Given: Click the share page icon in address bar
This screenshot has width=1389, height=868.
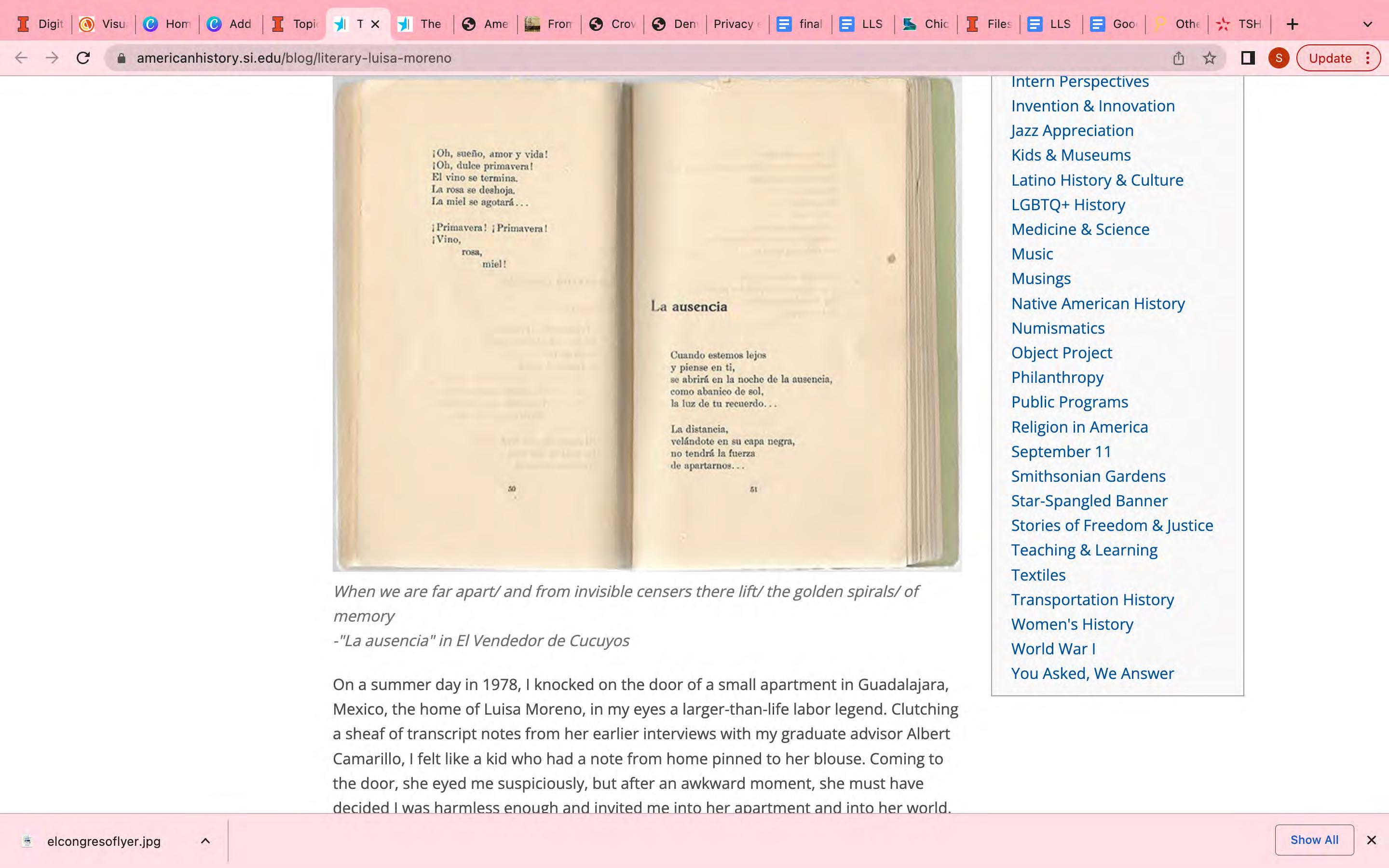Looking at the screenshot, I should click(x=1178, y=58).
